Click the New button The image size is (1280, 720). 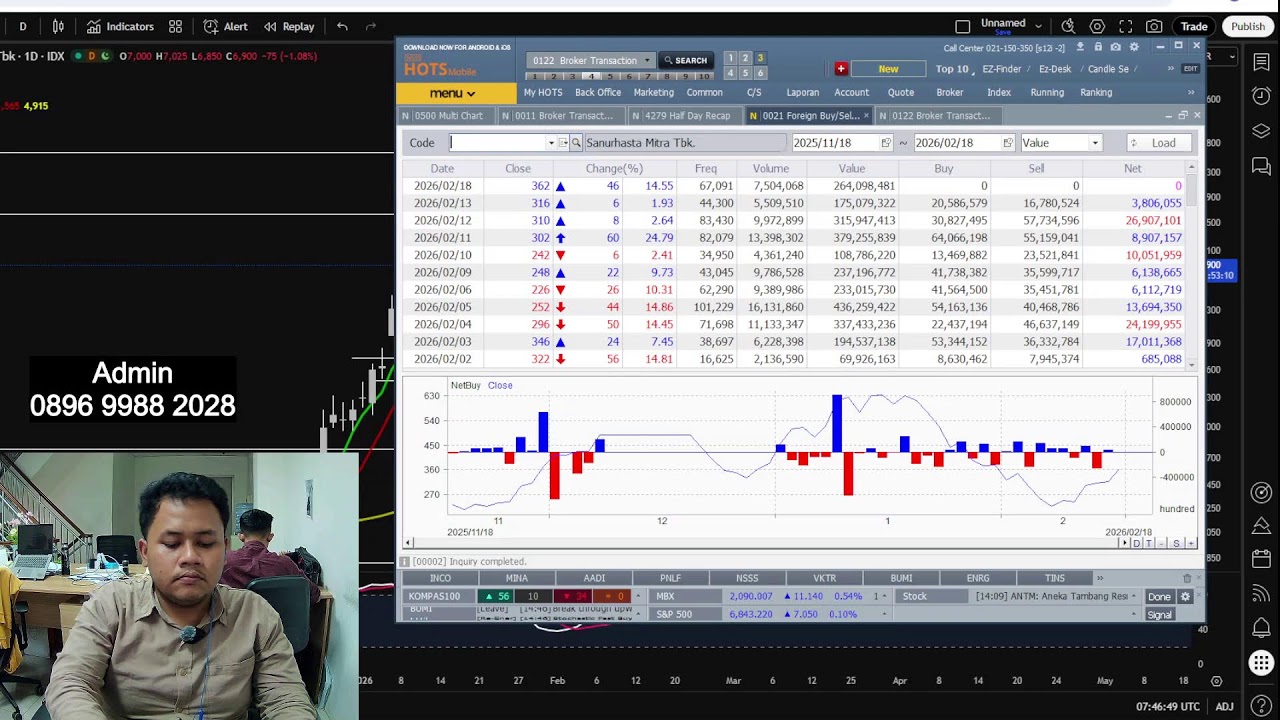tap(888, 69)
